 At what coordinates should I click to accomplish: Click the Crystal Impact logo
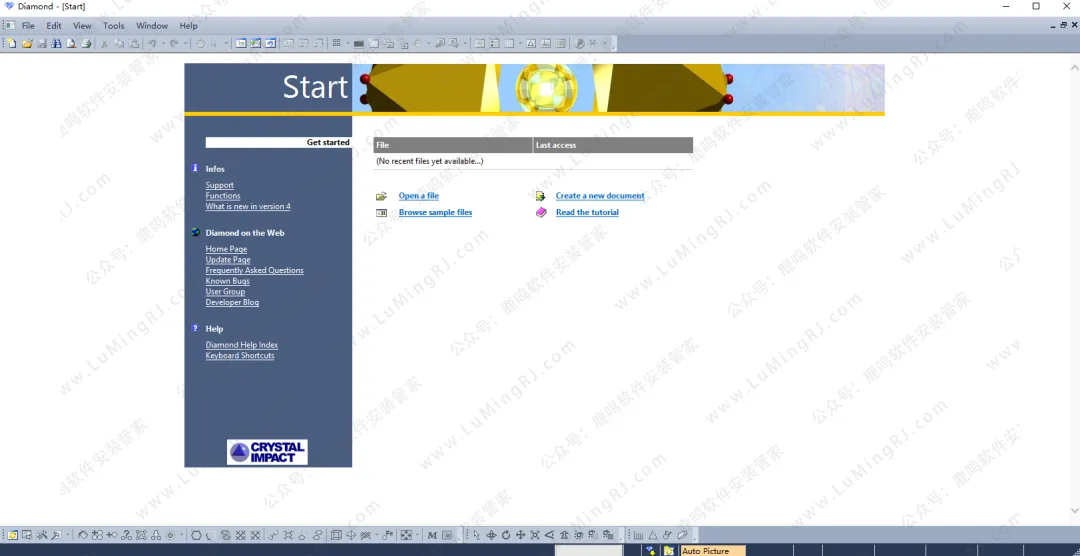coord(267,453)
